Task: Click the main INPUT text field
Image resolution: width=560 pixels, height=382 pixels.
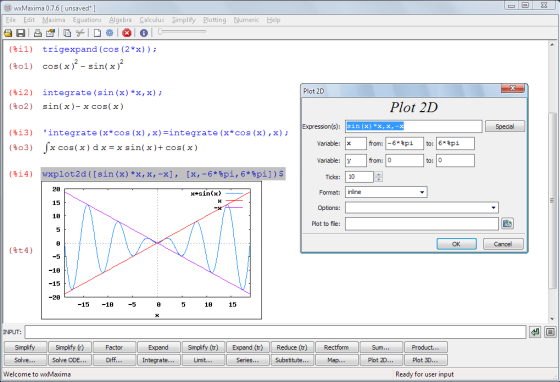Action: (275, 332)
